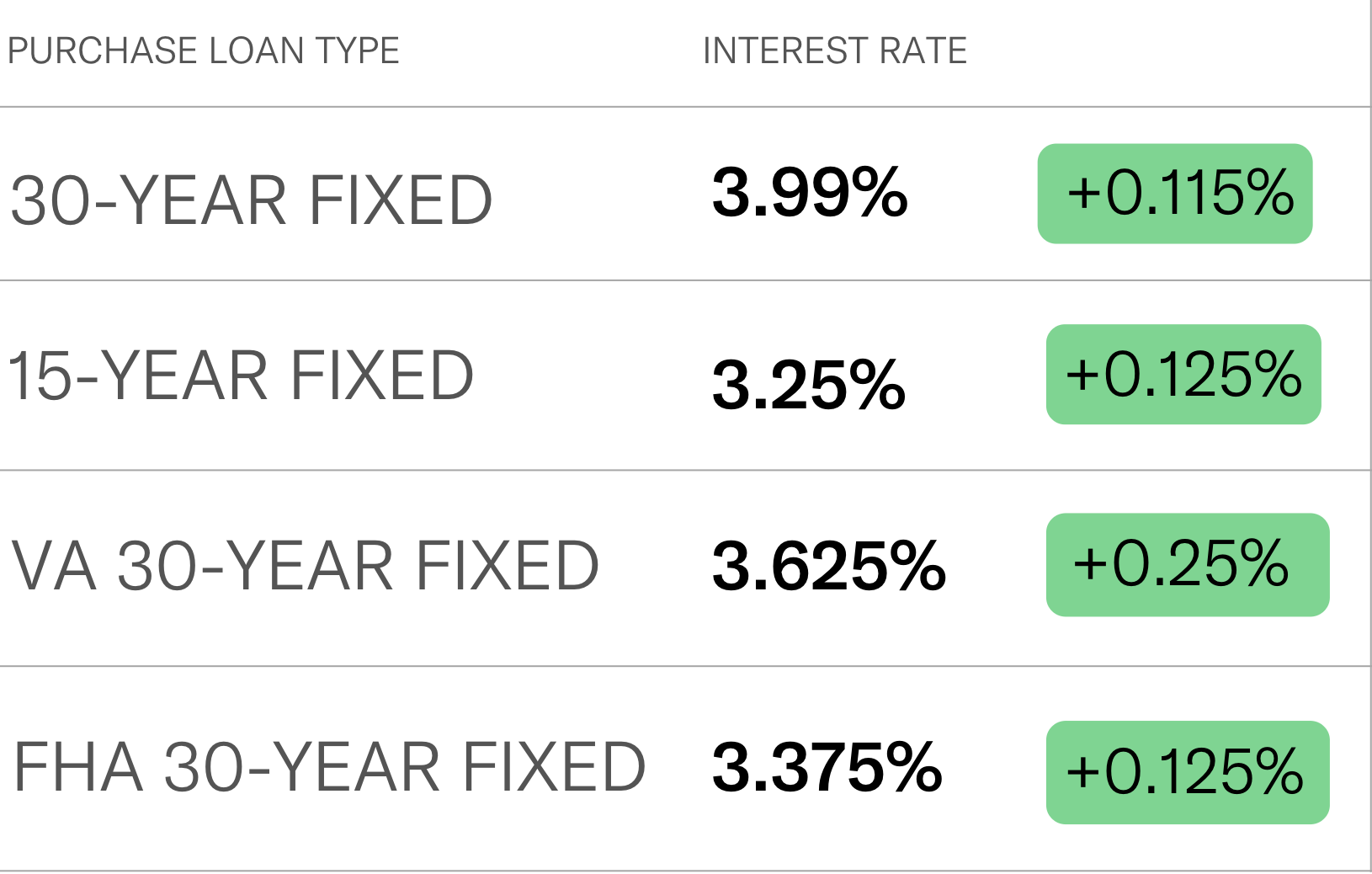
Task: Click the green +0.25% change badge
Action: point(1188,564)
